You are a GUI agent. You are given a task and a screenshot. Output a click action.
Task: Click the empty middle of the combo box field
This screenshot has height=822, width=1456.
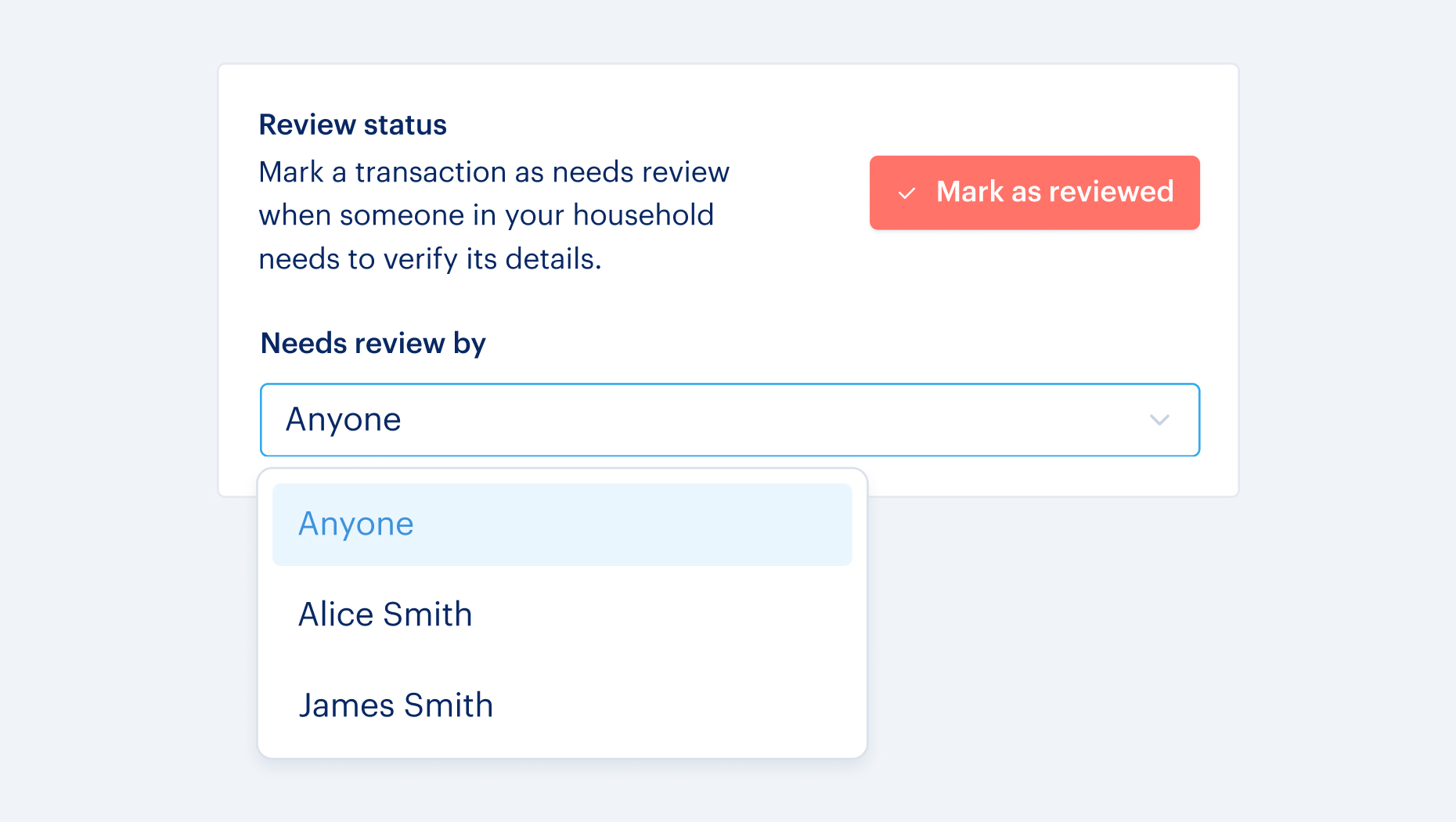(767, 420)
